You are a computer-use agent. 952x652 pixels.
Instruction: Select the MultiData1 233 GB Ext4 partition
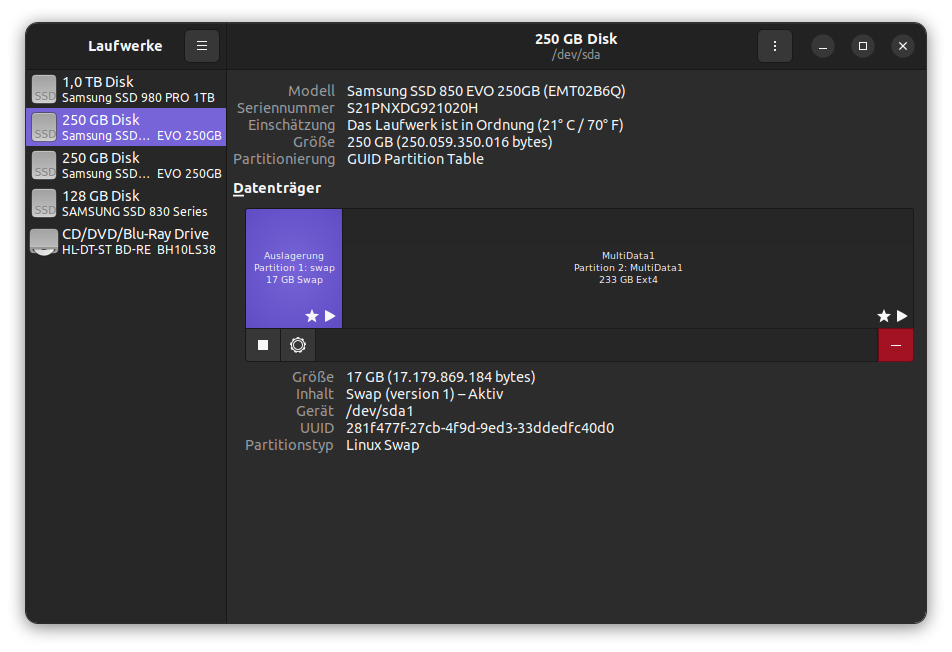click(x=627, y=268)
